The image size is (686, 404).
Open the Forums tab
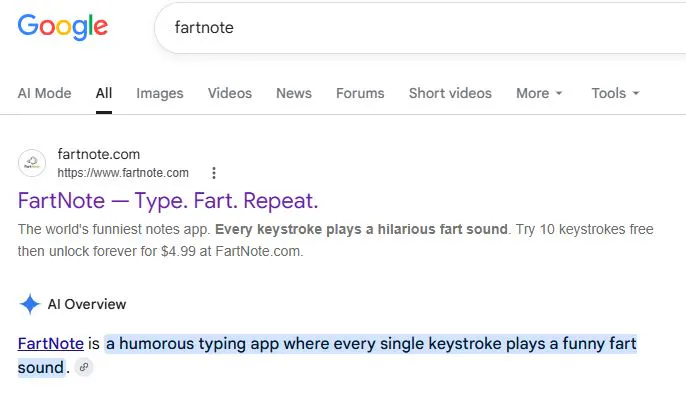pos(360,93)
